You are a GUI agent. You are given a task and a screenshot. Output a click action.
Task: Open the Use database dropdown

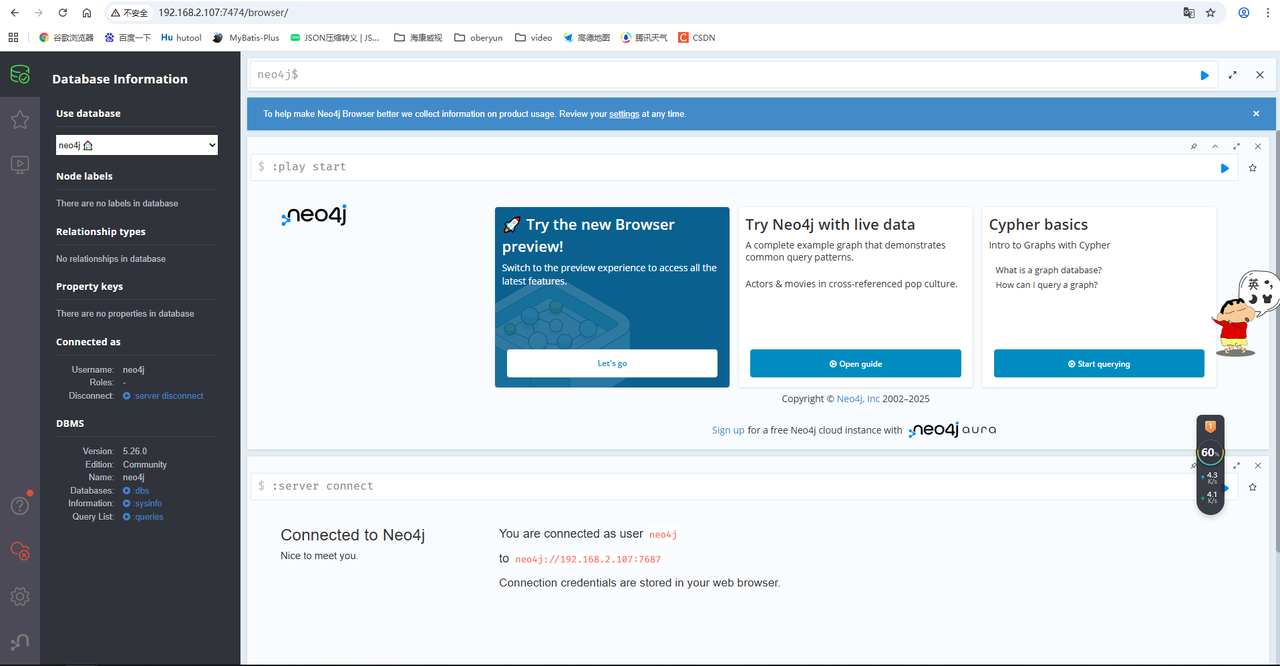pyautogui.click(x=137, y=145)
